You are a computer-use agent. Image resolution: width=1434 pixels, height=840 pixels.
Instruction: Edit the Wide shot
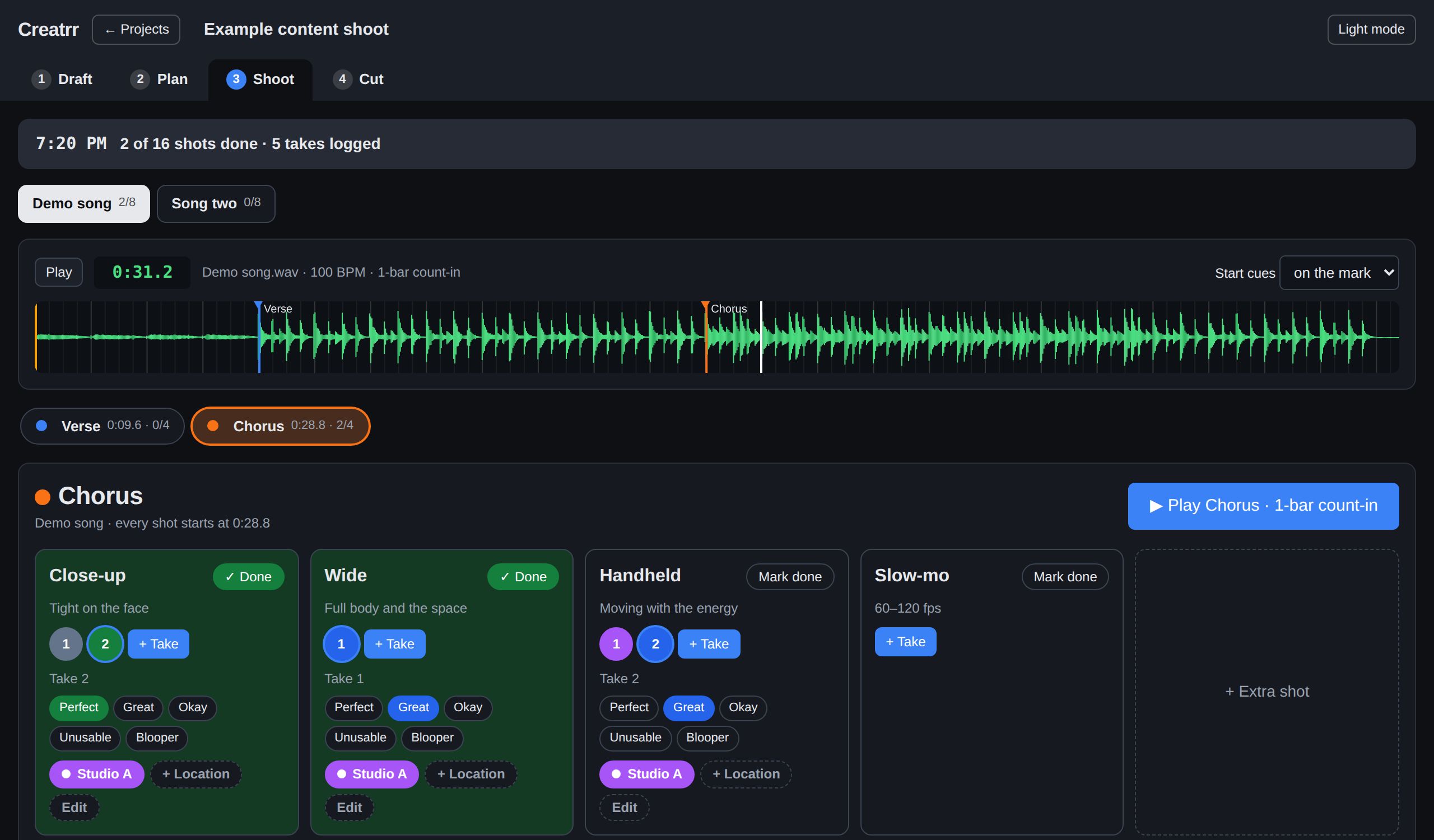click(349, 808)
